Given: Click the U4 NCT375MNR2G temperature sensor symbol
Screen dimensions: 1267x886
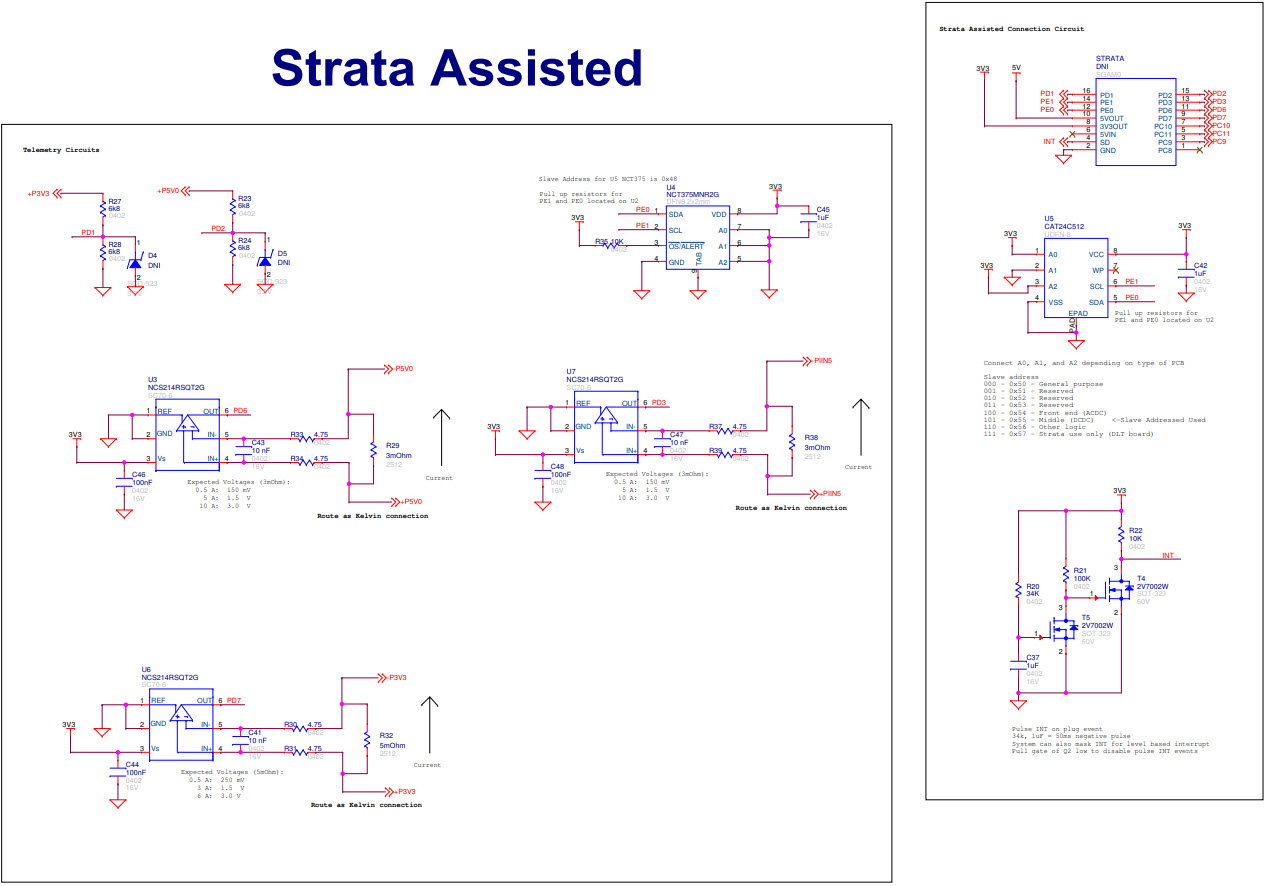Looking at the screenshot, I should click(698, 235).
